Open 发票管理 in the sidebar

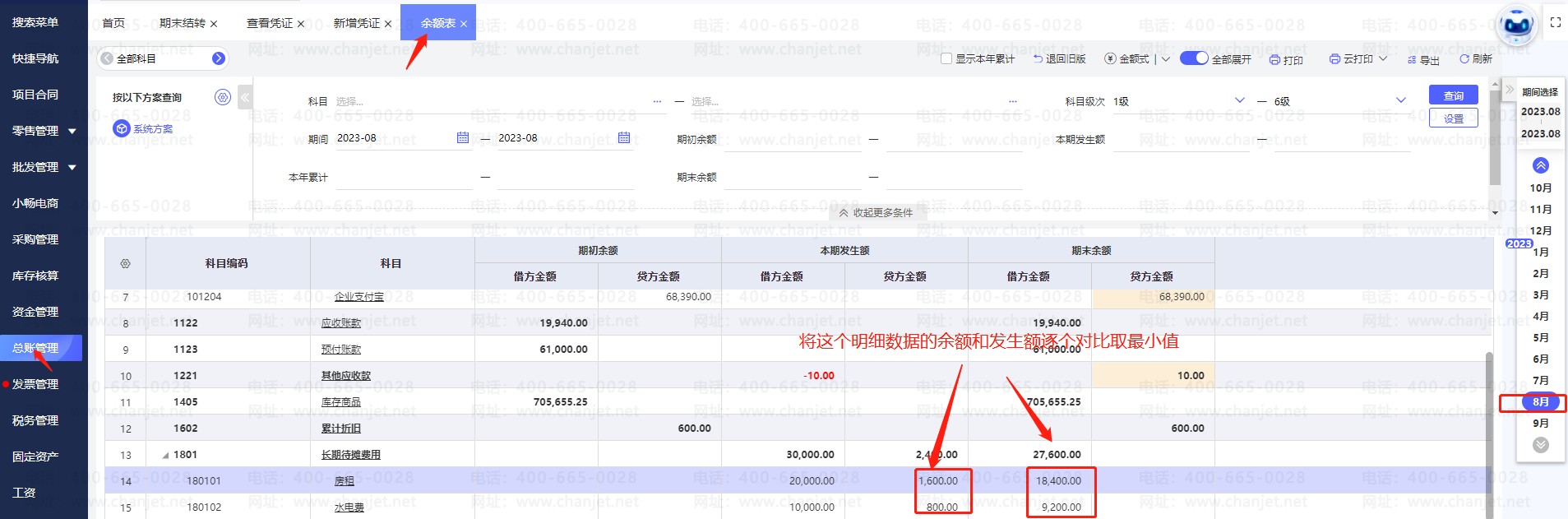[x=35, y=384]
